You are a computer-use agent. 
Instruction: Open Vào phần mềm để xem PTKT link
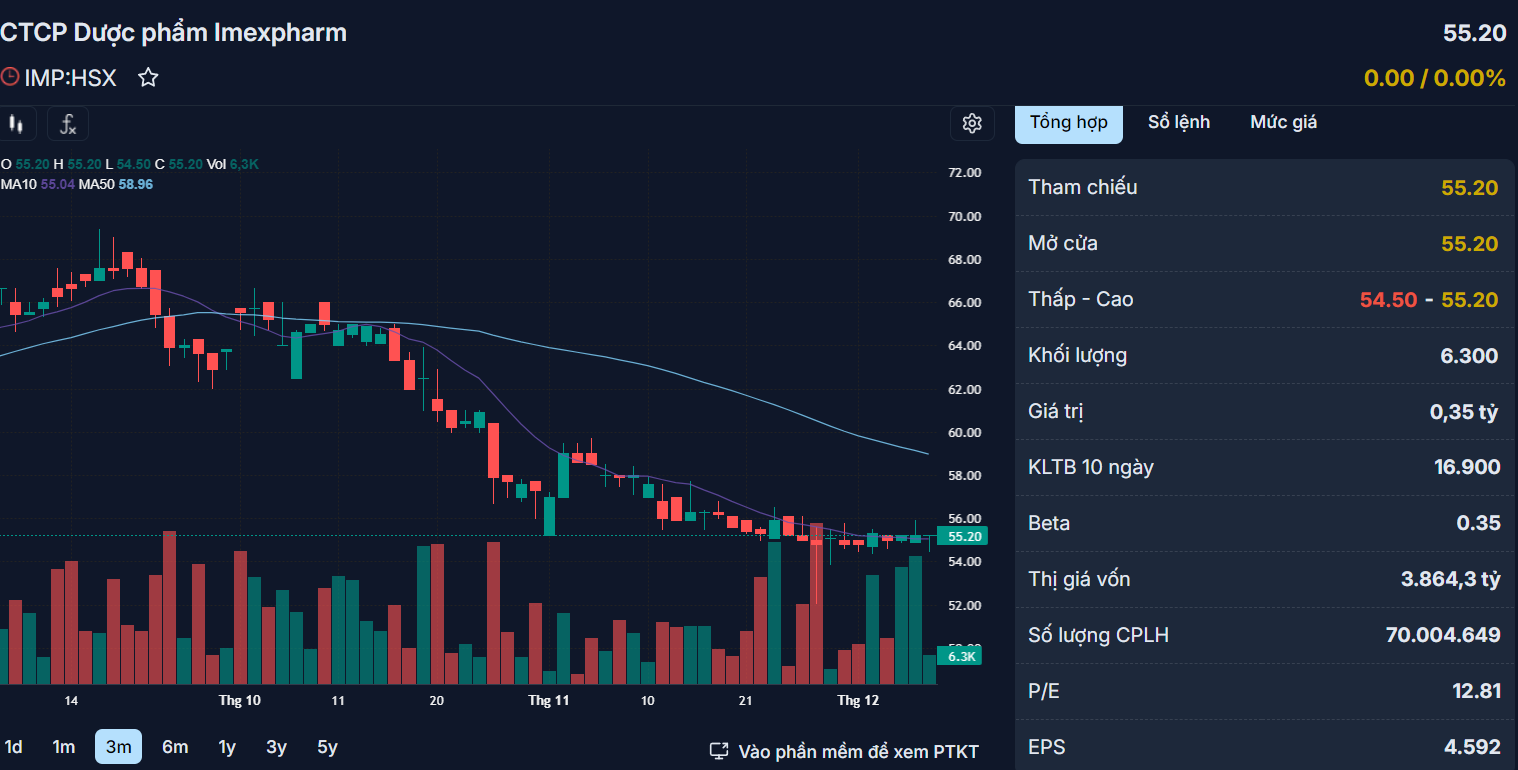844,751
